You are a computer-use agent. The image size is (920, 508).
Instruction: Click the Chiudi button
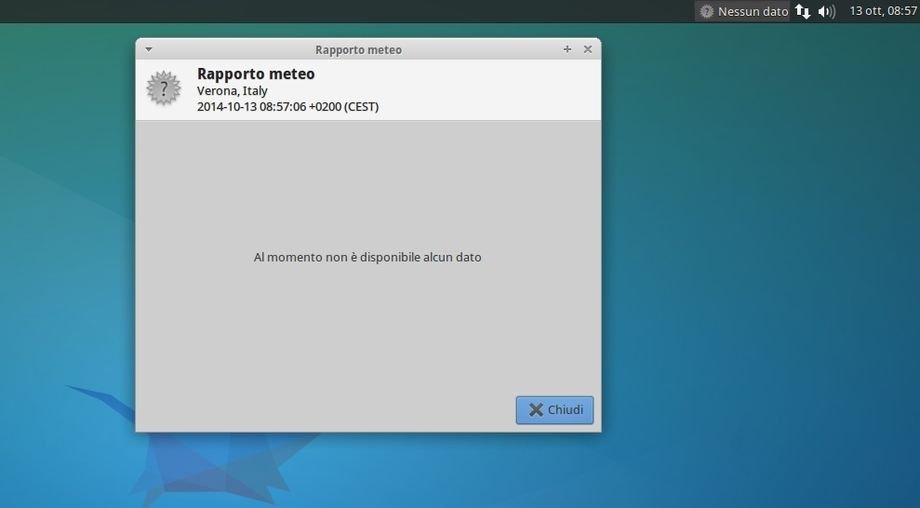tap(554, 410)
